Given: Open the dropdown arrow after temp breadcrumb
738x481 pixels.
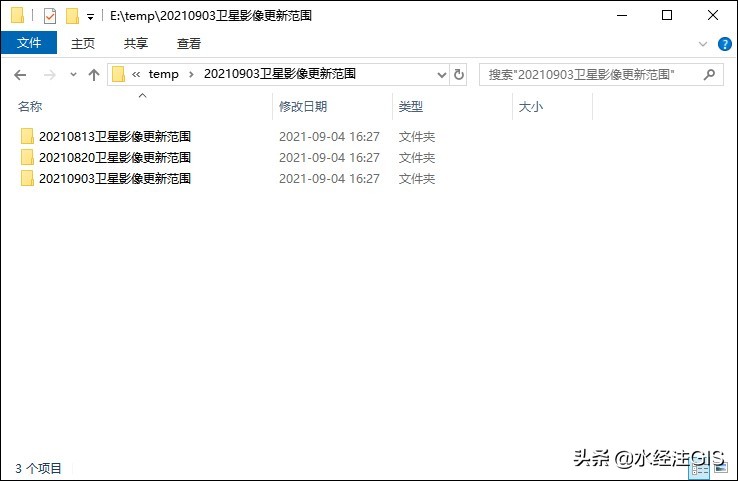Looking at the screenshot, I should [x=191, y=74].
